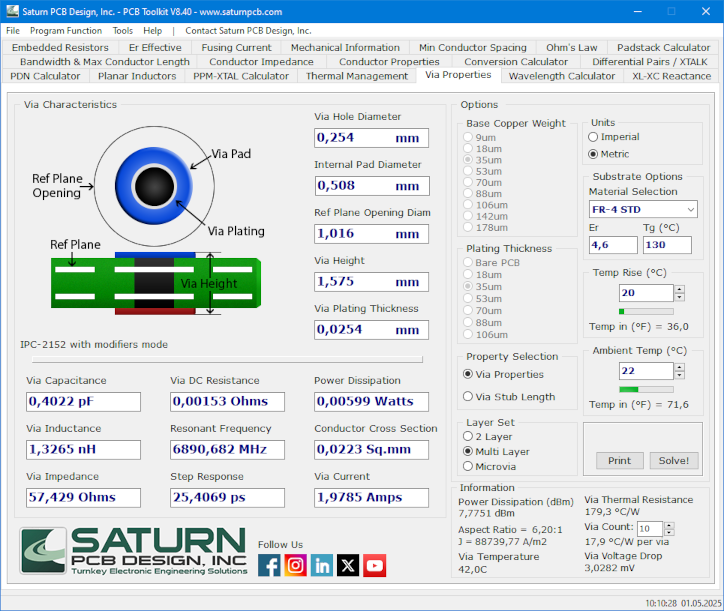Image resolution: width=724 pixels, height=611 pixels.
Task: Increase Ambient Temp with up arrow
Action: [679, 367]
